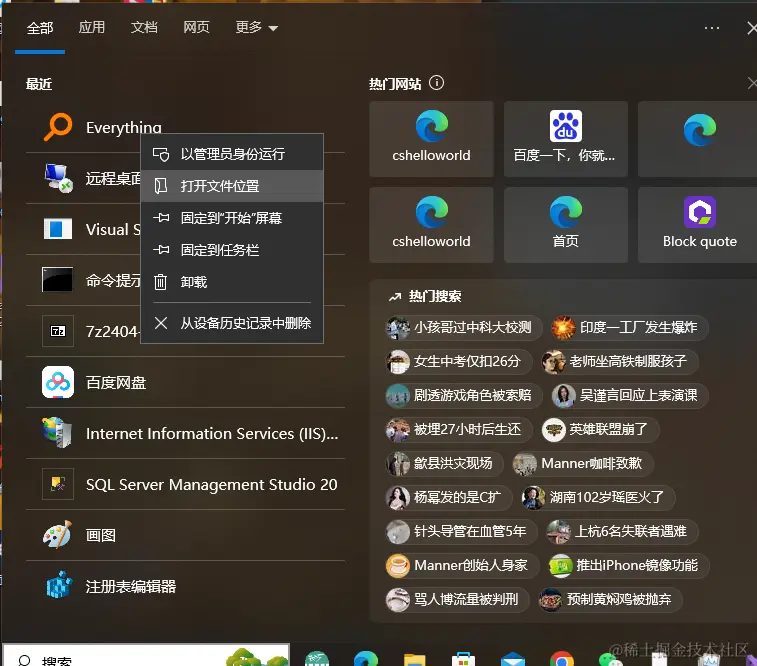The image size is (757, 666).
Task: Click the Edge icon in the taskbar
Action: (366, 659)
